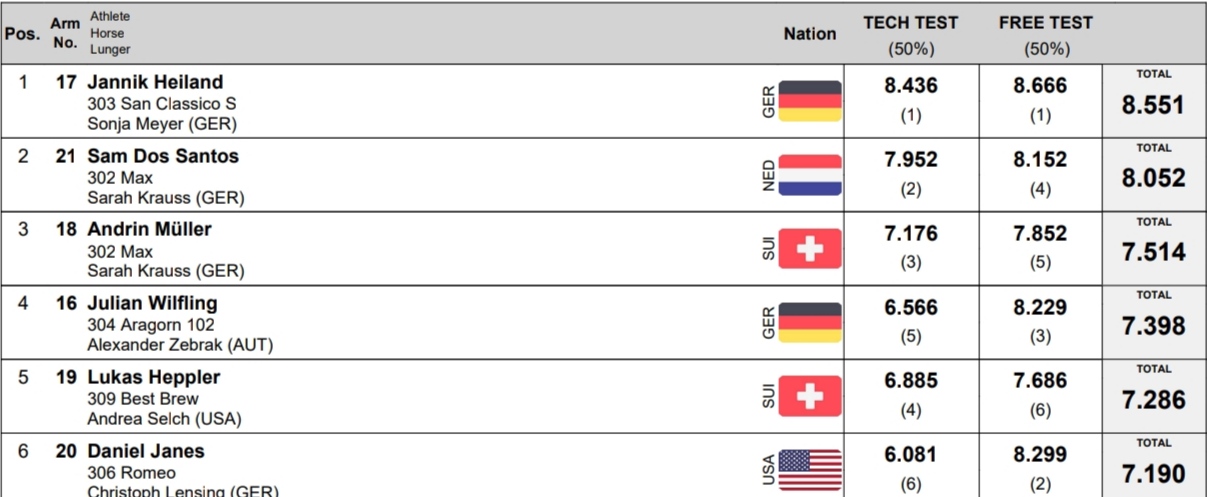Click horse name 303 San Classico S
The height and width of the screenshot is (497, 1207).
point(162,104)
